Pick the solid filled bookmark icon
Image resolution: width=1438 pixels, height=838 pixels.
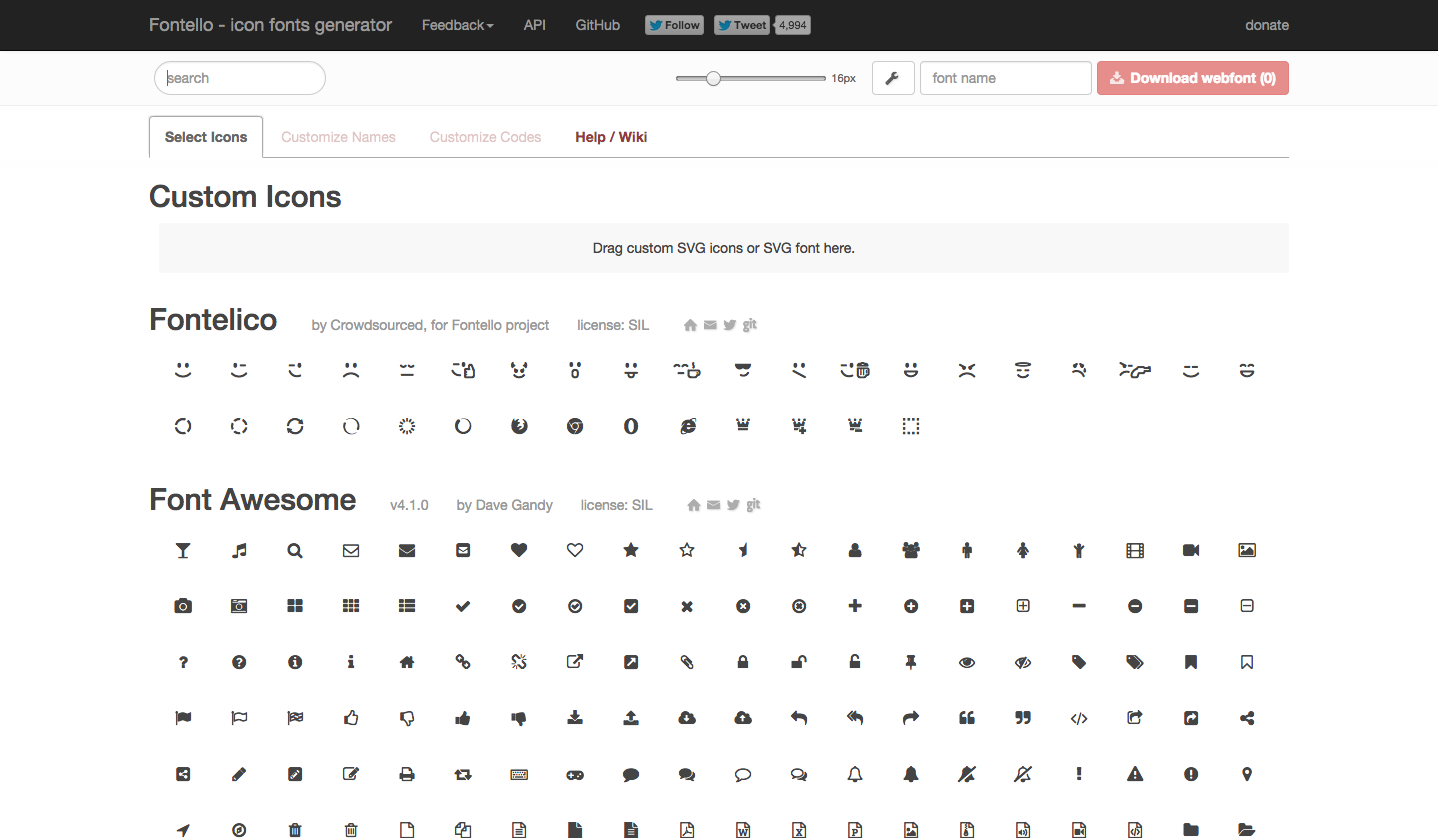coord(1191,662)
